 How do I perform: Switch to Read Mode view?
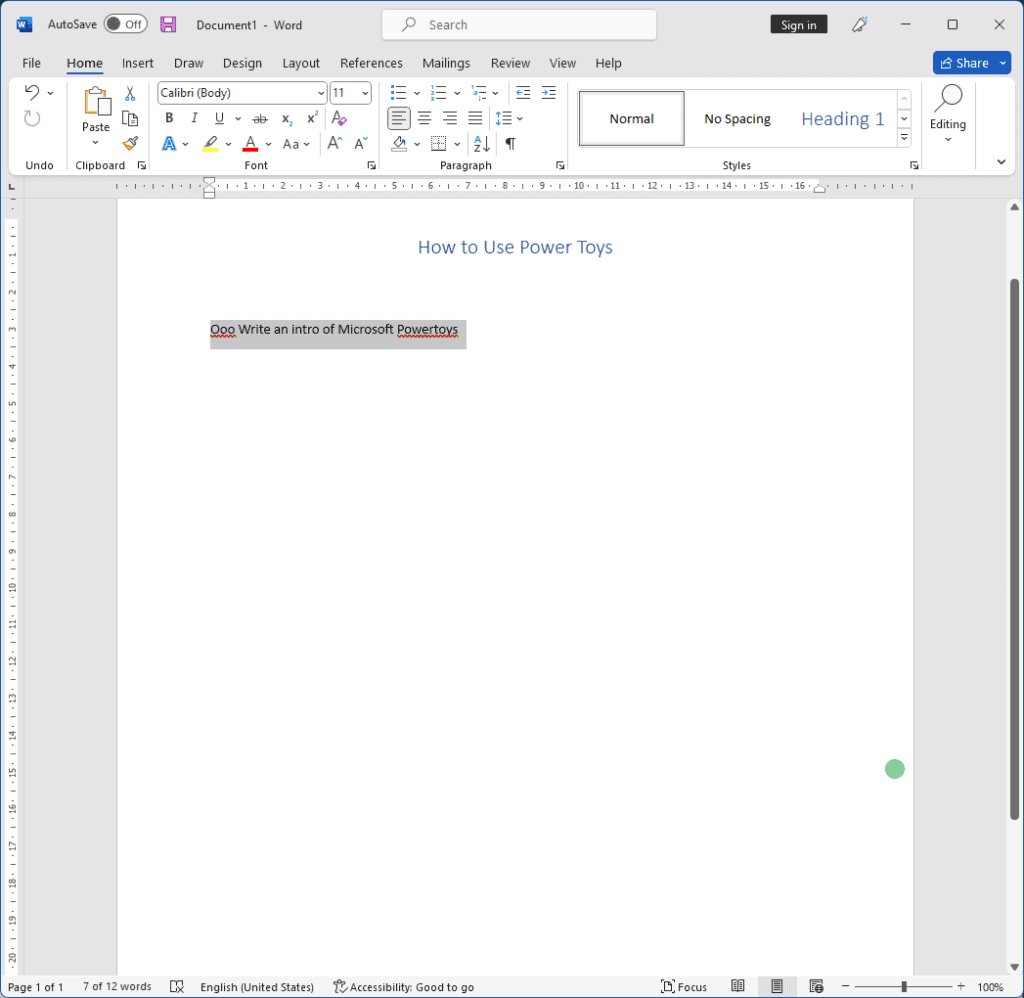click(738, 986)
